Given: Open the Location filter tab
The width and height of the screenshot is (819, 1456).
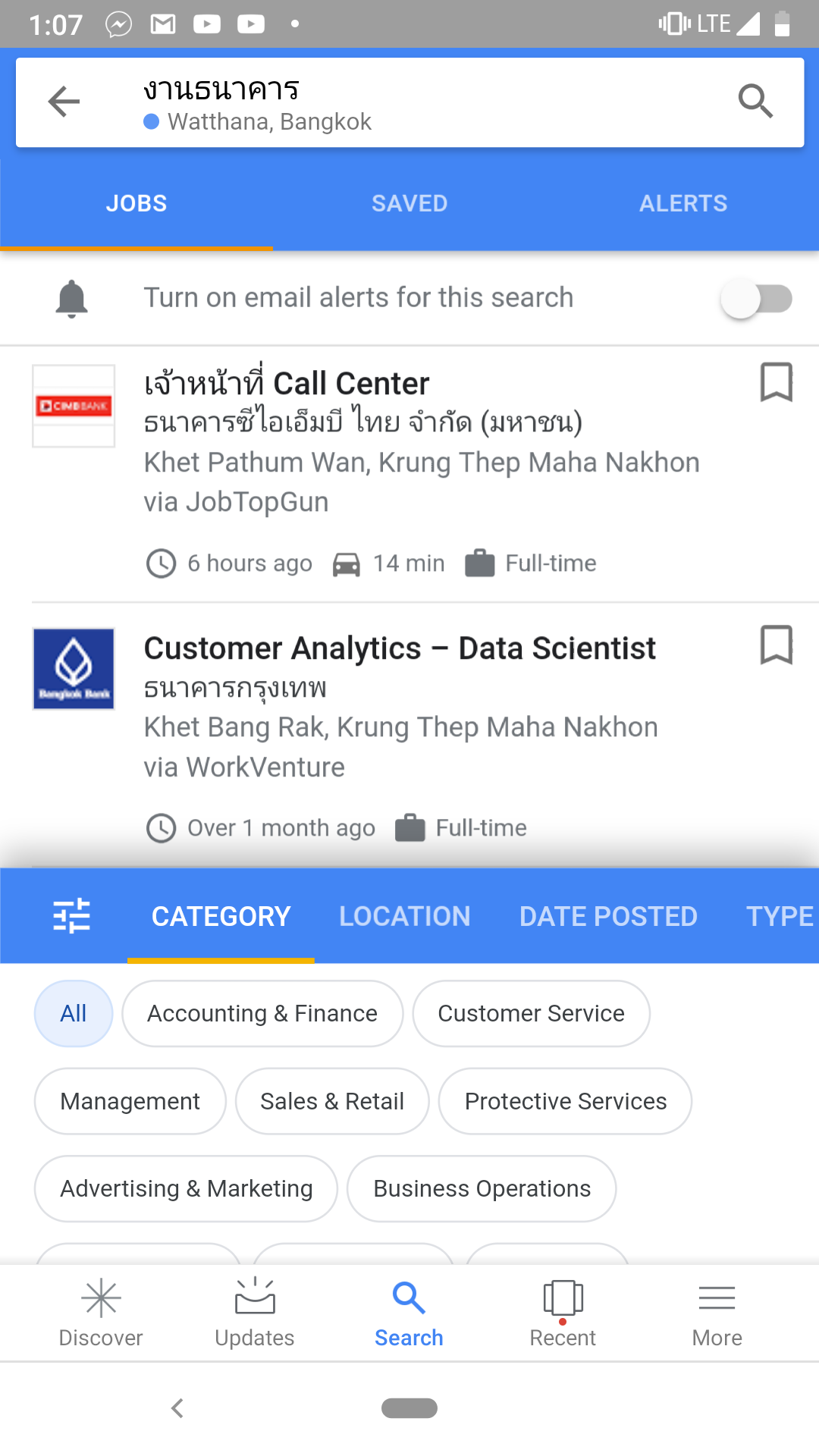Looking at the screenshot, I should pyautogui.click(x=405, y=916).
